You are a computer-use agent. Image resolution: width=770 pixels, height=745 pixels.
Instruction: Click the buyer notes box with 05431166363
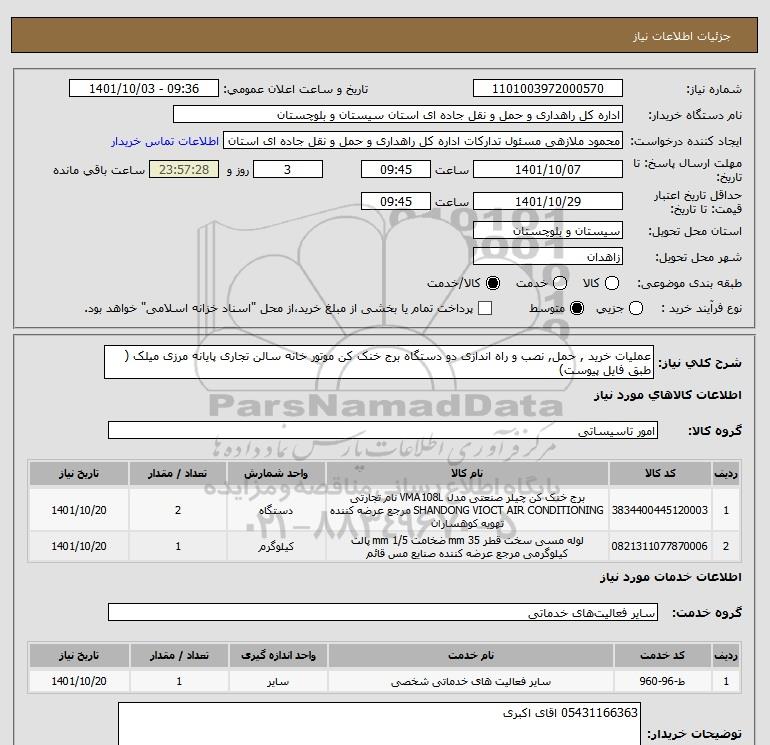pos(379,724)
